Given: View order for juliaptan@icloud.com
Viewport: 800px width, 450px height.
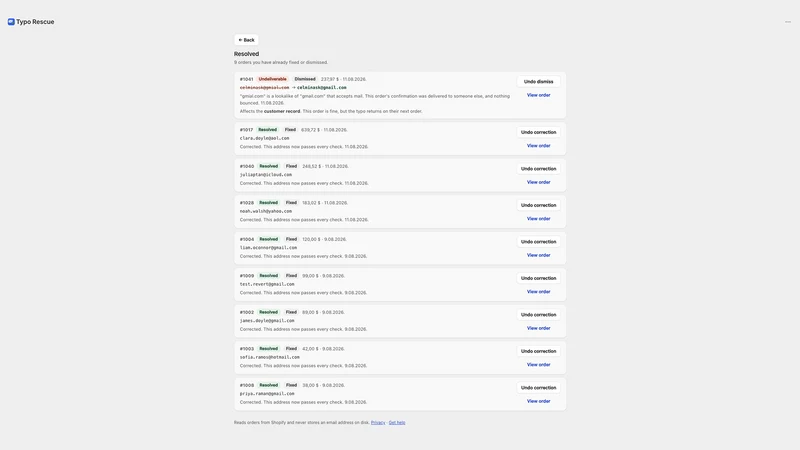Looking at the screenshot, I should (538, 182).
